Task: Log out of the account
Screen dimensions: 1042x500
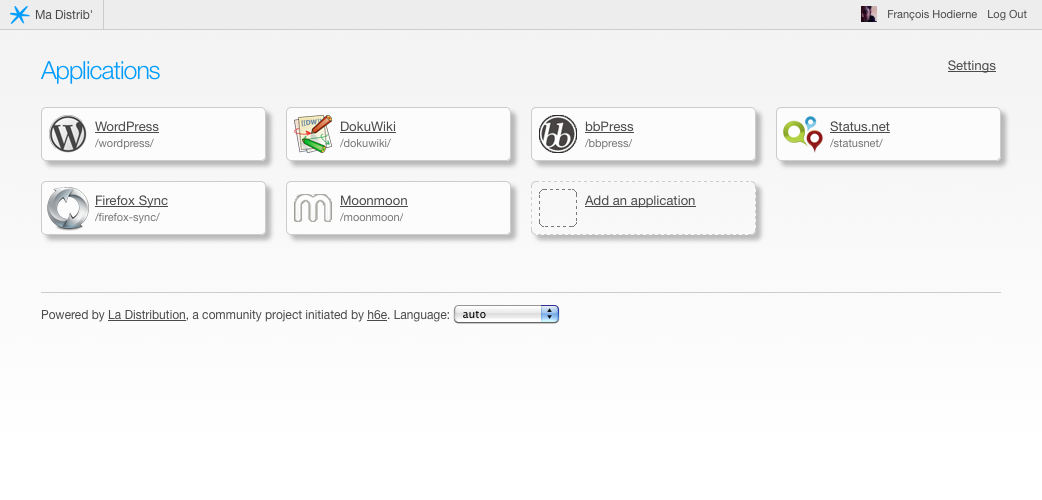Action: [1006, 14]
